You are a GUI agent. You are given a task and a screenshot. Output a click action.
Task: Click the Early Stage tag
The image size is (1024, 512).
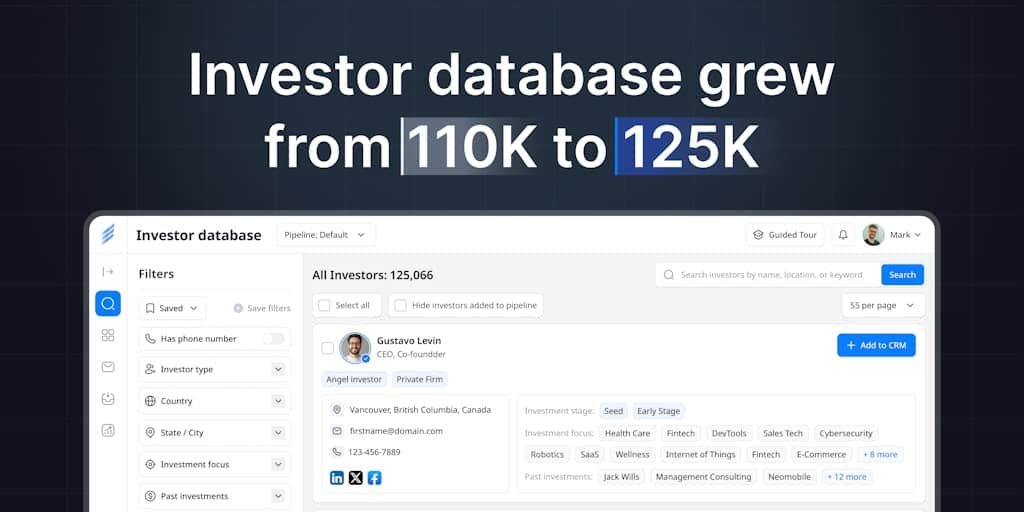click(658, 411)
